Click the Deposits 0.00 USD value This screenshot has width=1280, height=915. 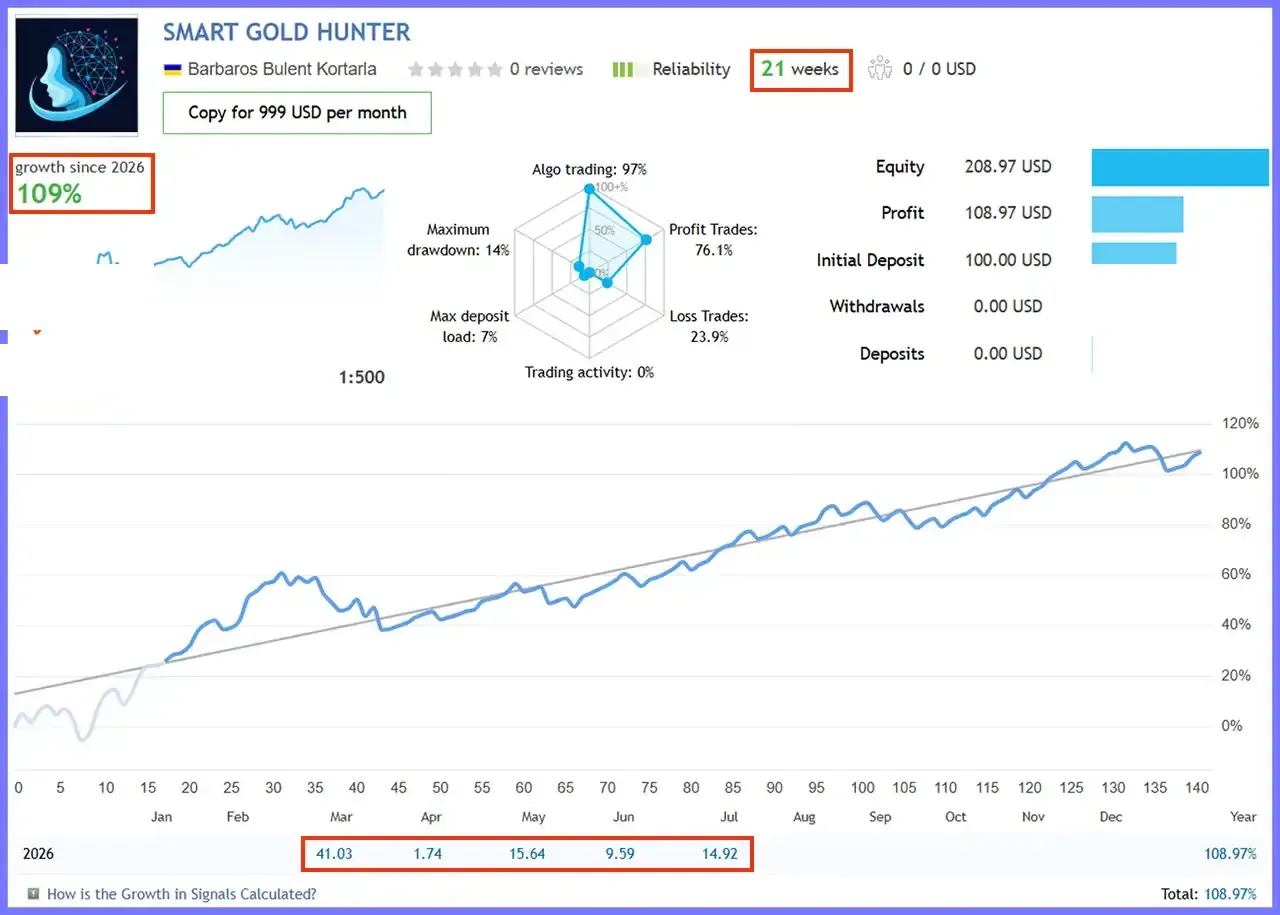[1008, 353]
